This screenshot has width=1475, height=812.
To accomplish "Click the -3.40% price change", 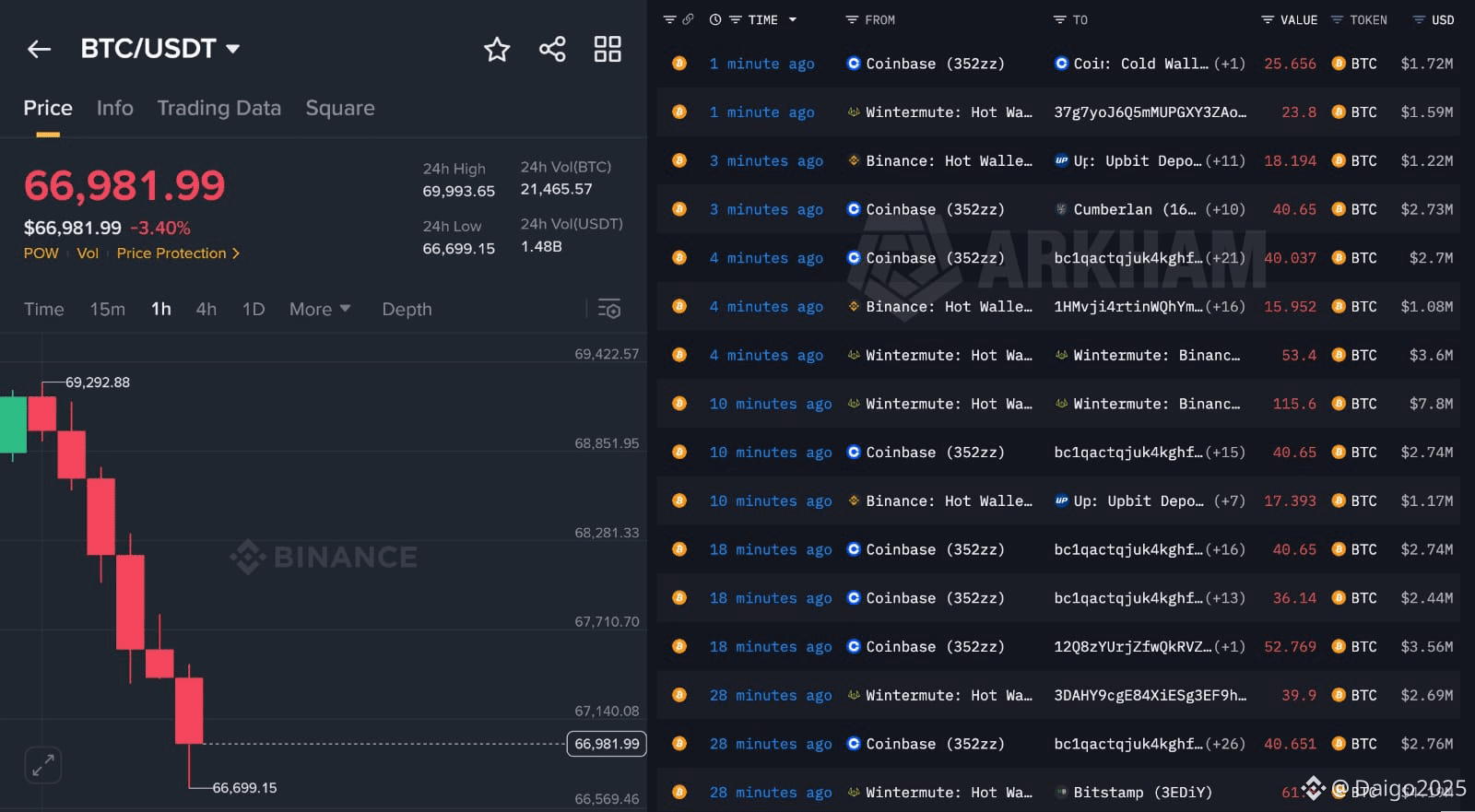I will point(160,228).
